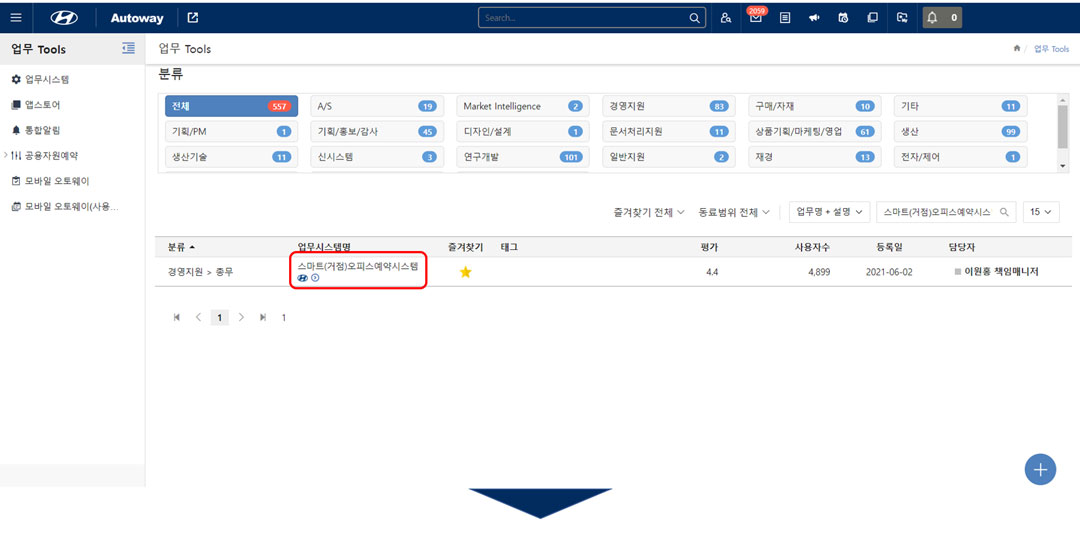Select the 상품기획/마케팅/영업 category
Viewport: 1080px width, 542px height.
(815, 132)
